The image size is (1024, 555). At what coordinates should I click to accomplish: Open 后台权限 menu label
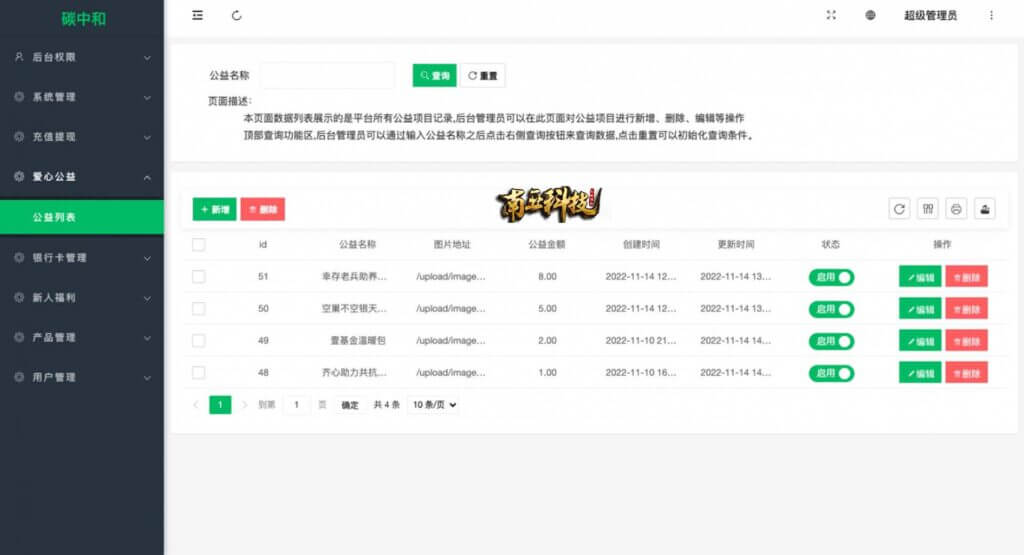[x=54, y=57]
